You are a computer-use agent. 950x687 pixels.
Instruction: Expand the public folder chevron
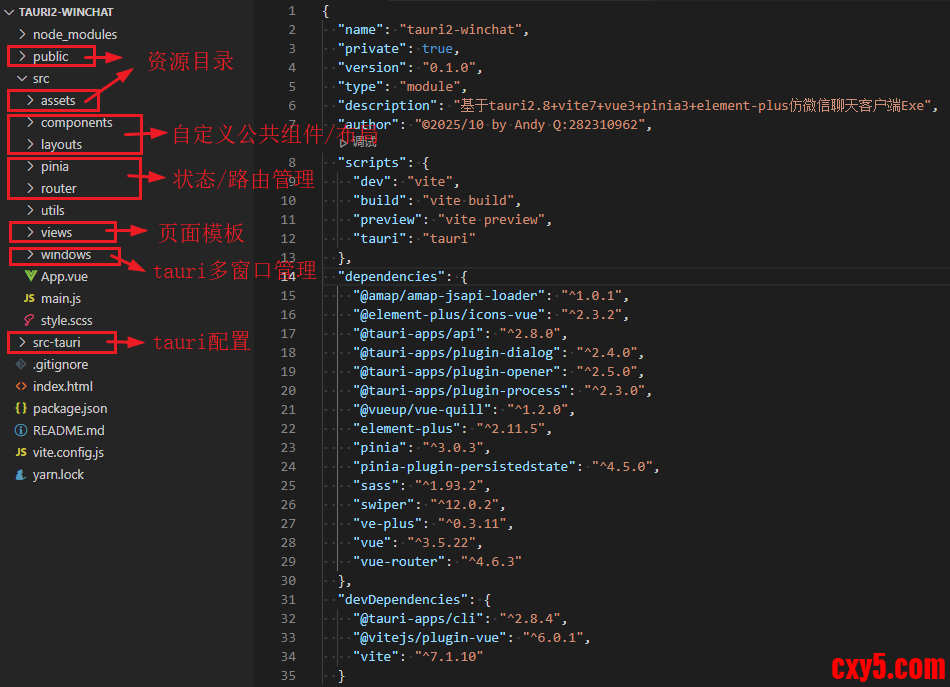click(22, 56)
